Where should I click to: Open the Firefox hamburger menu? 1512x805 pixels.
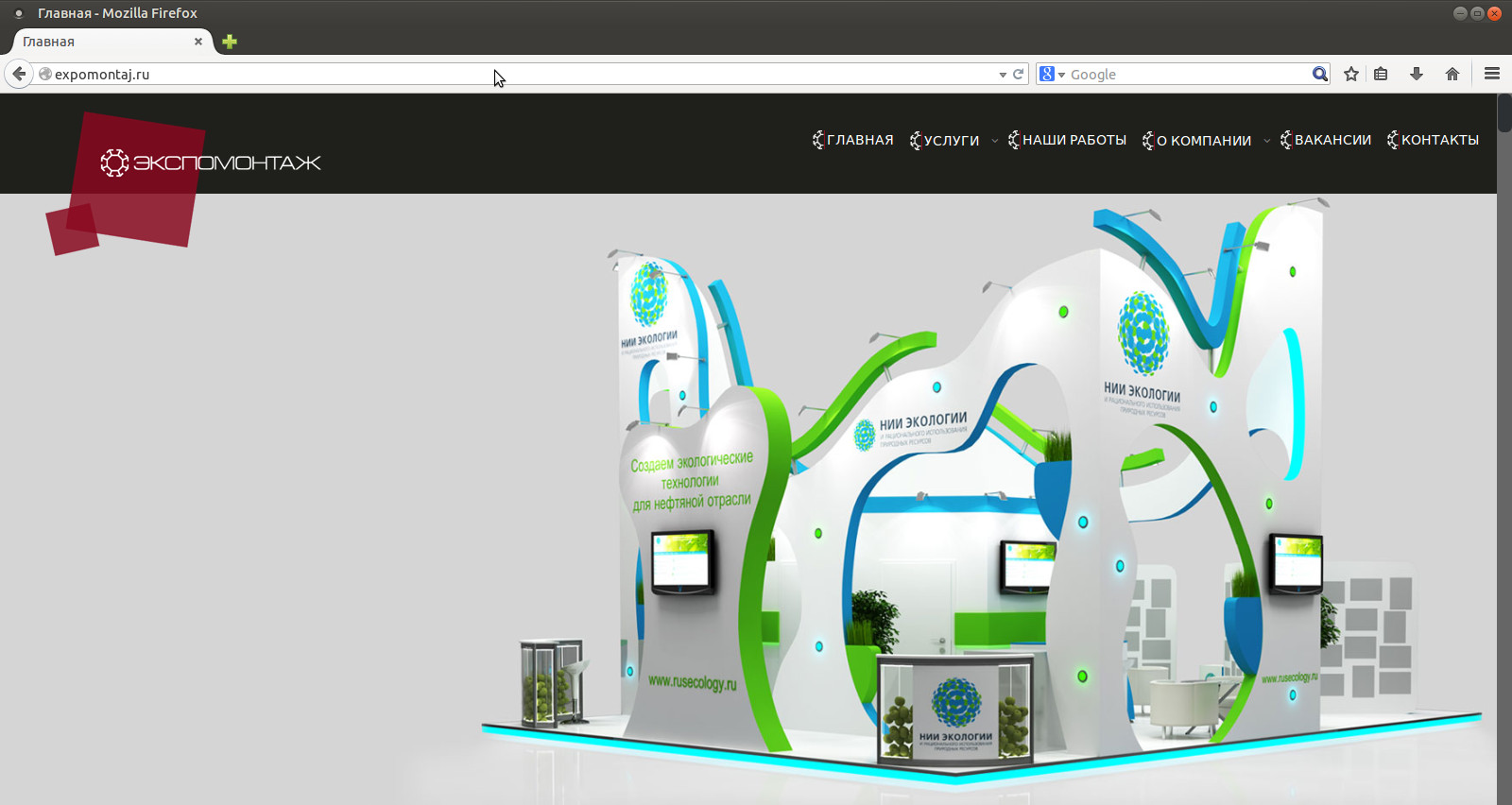[x=1492, y=74]
